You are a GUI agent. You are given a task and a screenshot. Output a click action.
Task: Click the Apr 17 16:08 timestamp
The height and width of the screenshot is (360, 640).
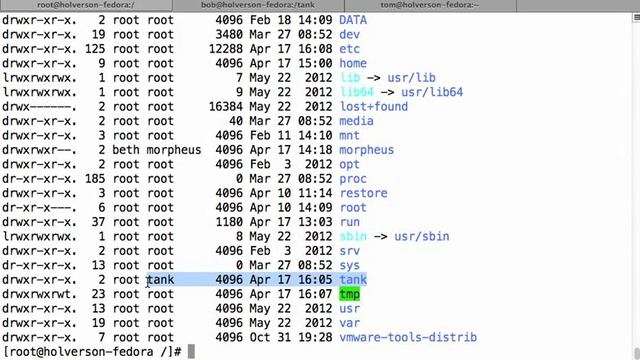[x=291, y=49]
